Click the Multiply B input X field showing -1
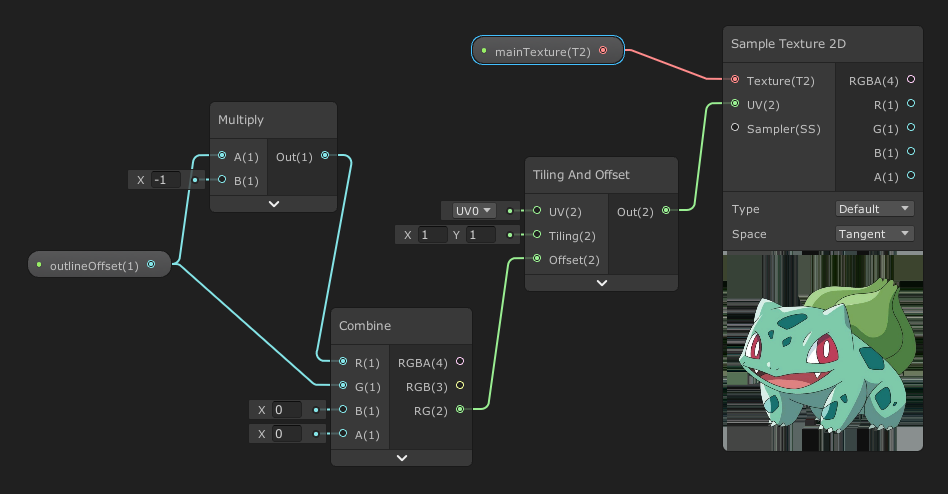The width and height of the screenshot is (948, 494). coord(166,180)
